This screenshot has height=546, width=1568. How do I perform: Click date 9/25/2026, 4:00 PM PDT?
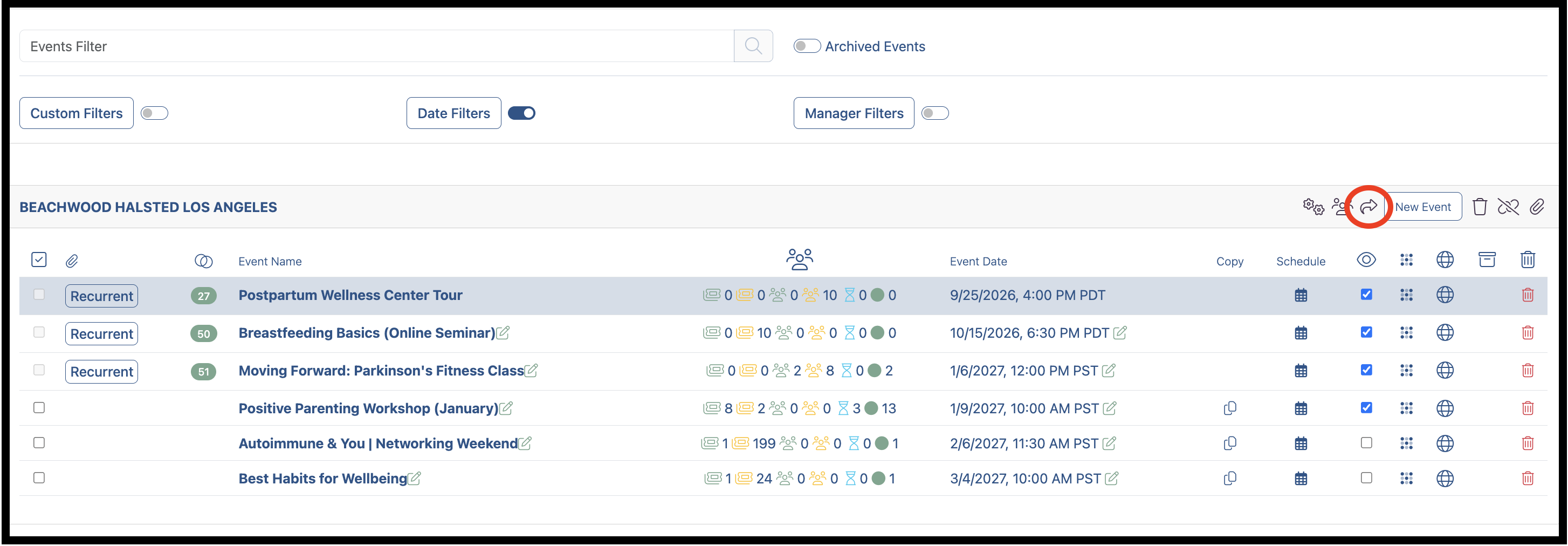[1028, 295]
